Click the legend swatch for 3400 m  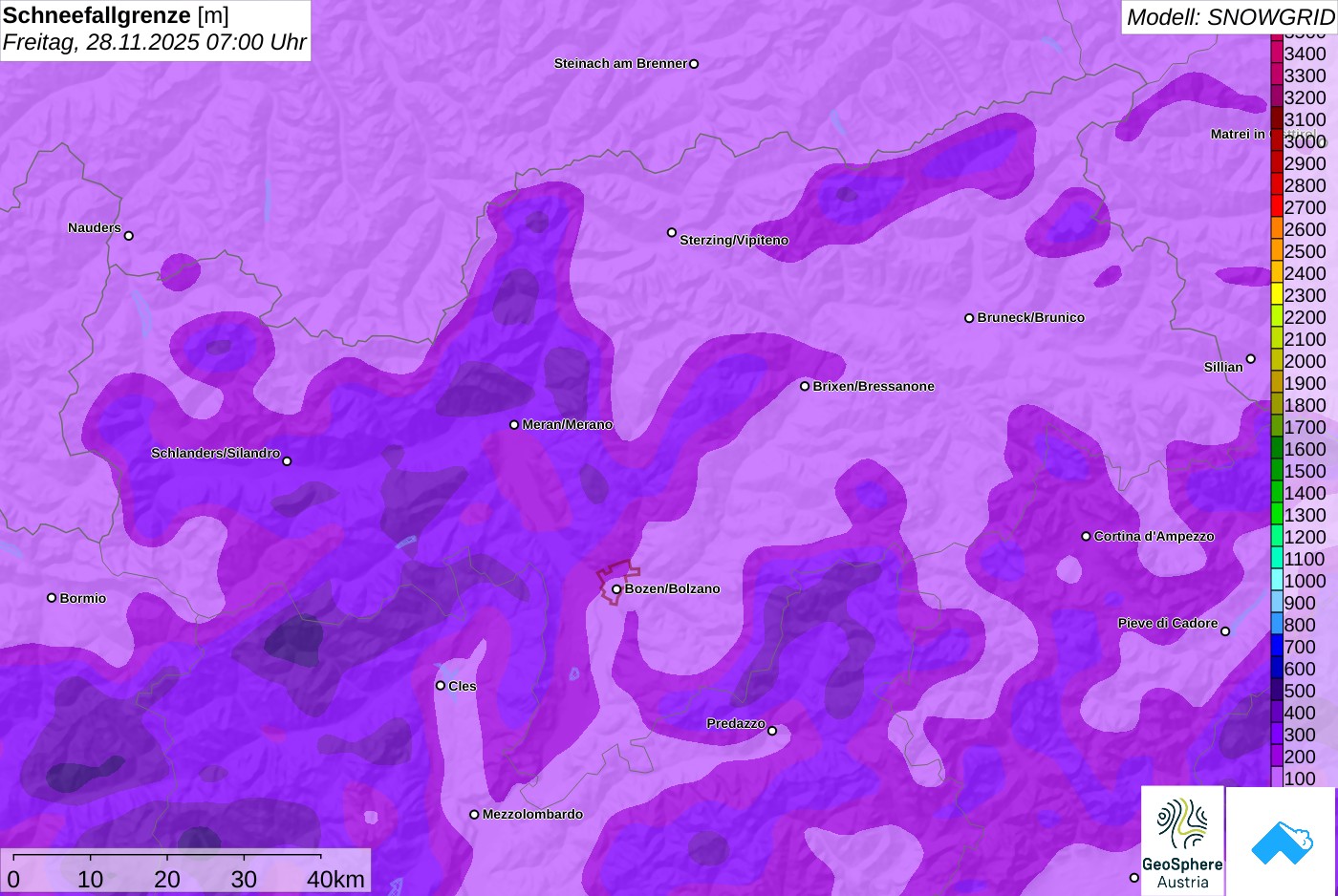1276,53
